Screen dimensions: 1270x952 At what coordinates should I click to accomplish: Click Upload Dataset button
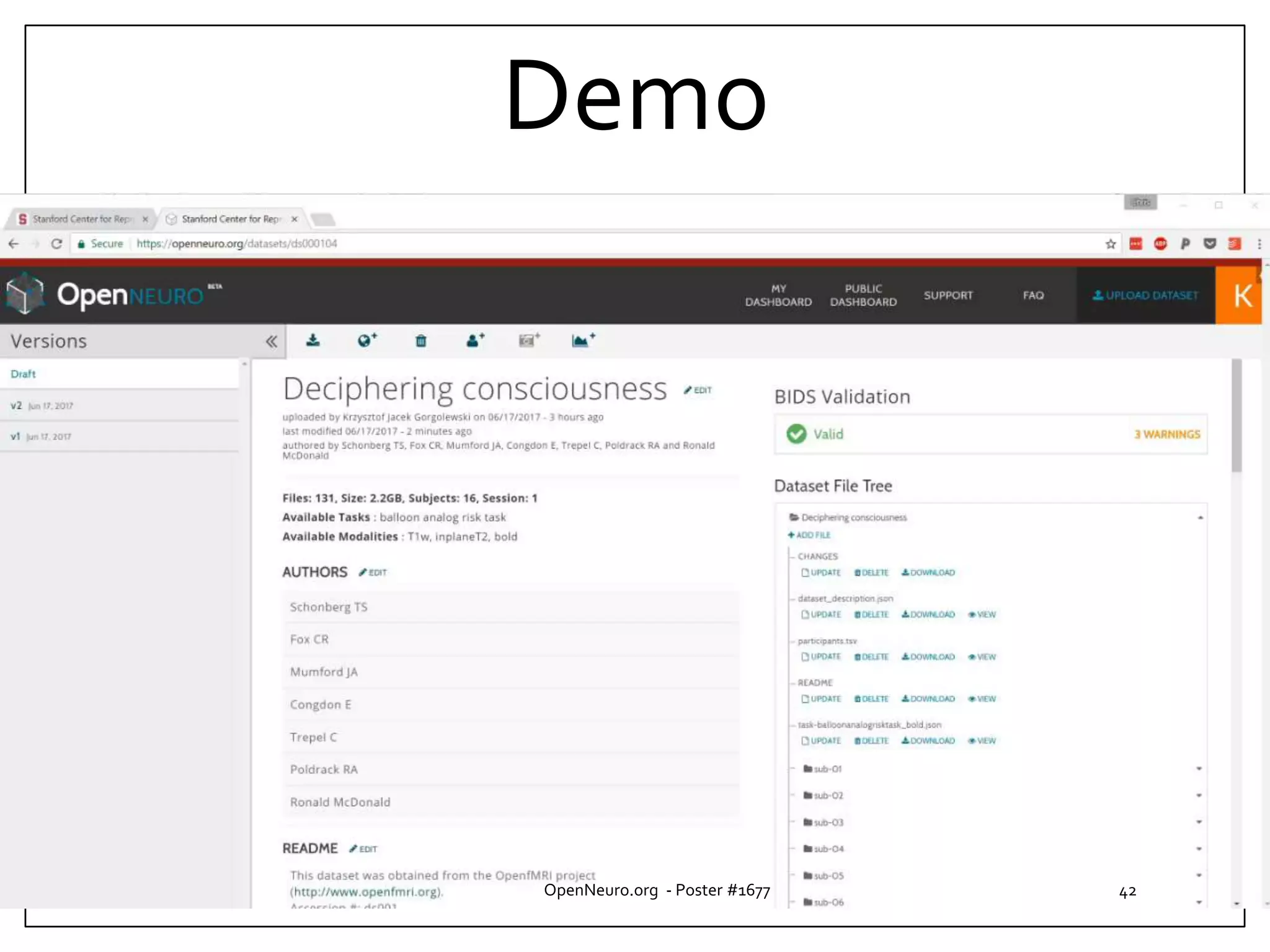click(1145, 295)
